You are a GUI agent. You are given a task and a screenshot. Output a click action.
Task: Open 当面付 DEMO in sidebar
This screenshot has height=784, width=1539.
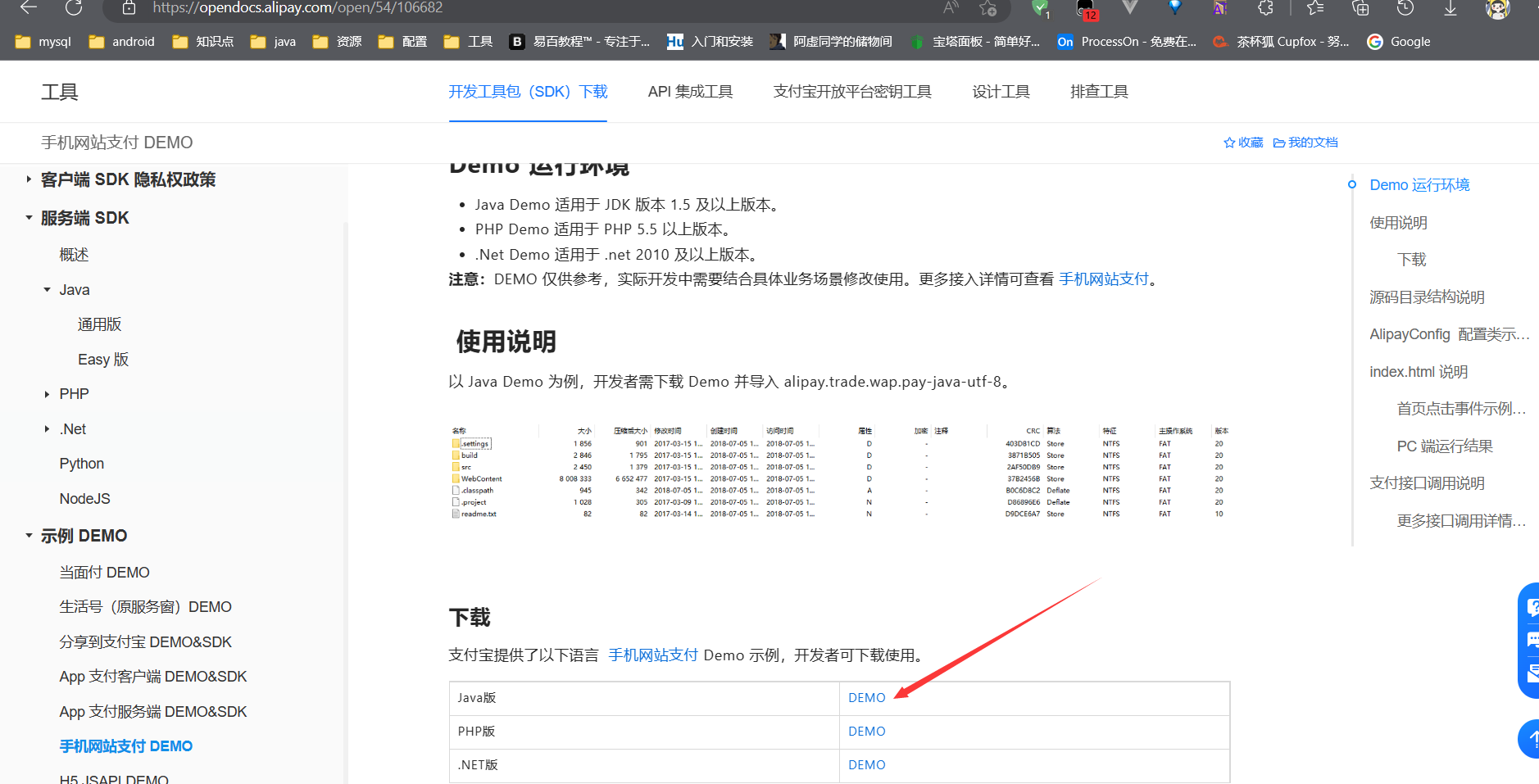pyautogui.click(x=104, y=573)
